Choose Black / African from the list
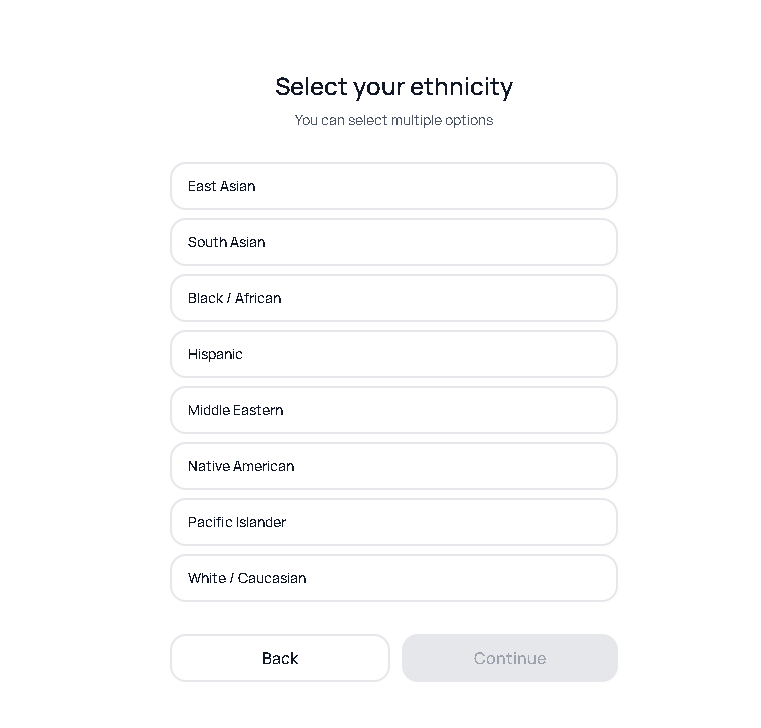Viewport: 761px width, 728px height. point(393,298)
